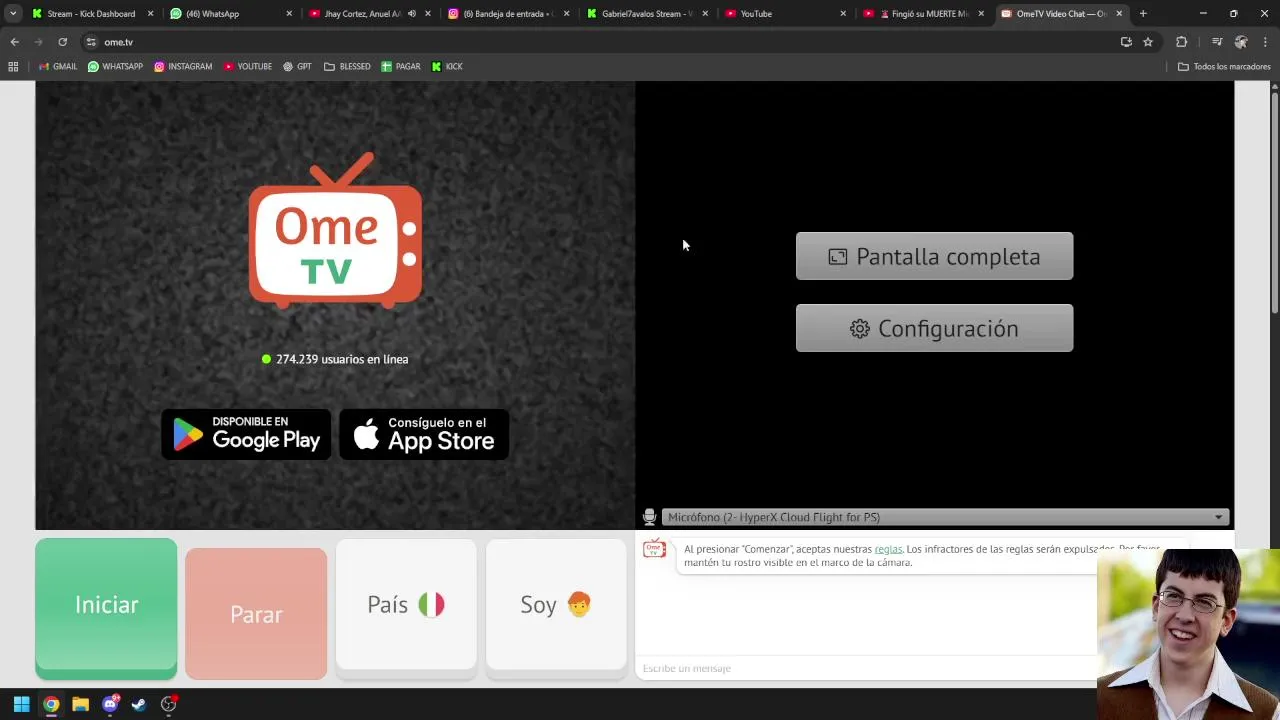
Task: Click the ome.tv address bar
Action: point(600,42)
